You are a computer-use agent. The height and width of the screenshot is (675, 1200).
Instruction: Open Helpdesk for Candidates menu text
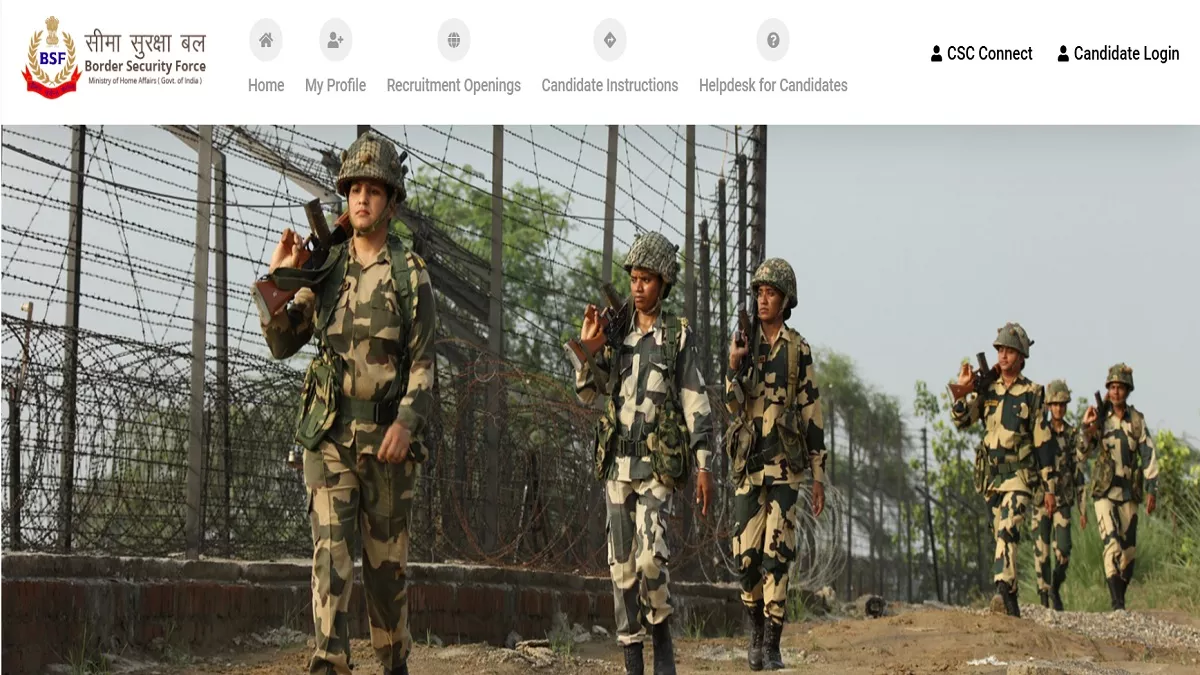(773, 86)
